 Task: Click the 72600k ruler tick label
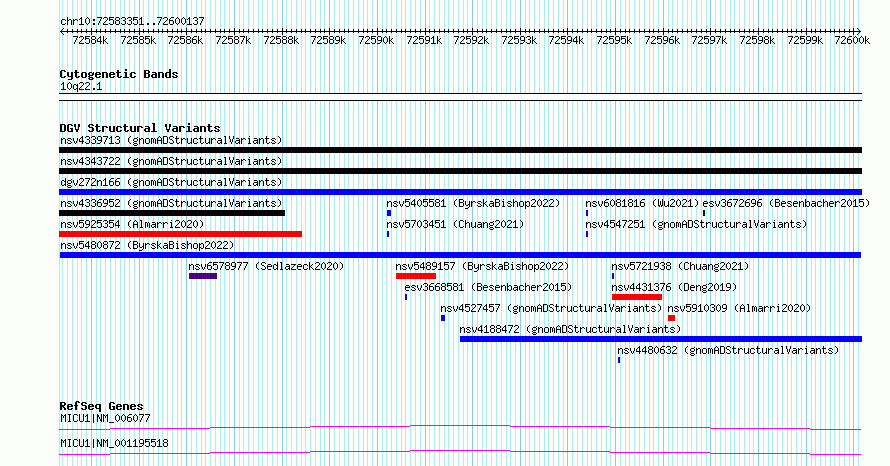[x=852, y=40]
